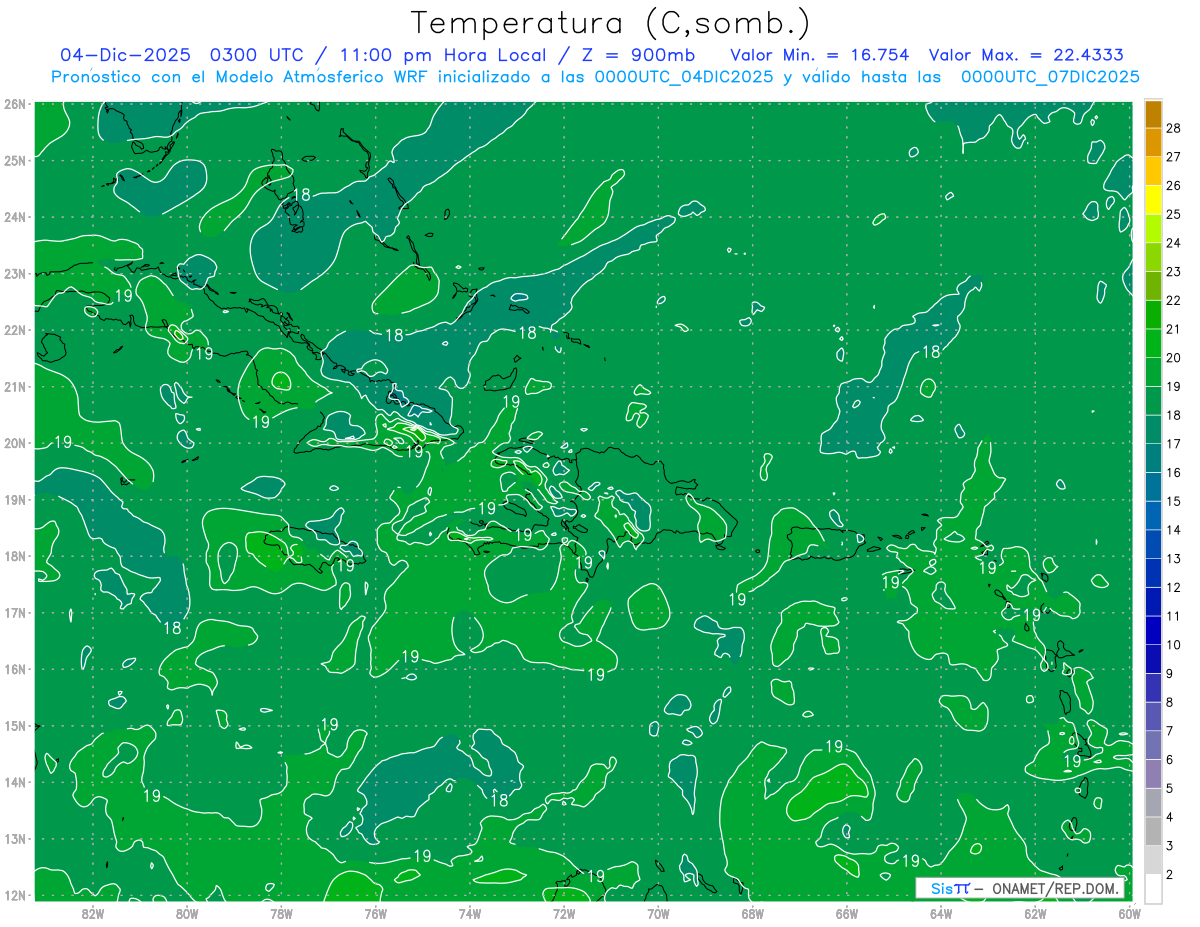
Task: Click the "60W" longitude label
Action: 1129,913
